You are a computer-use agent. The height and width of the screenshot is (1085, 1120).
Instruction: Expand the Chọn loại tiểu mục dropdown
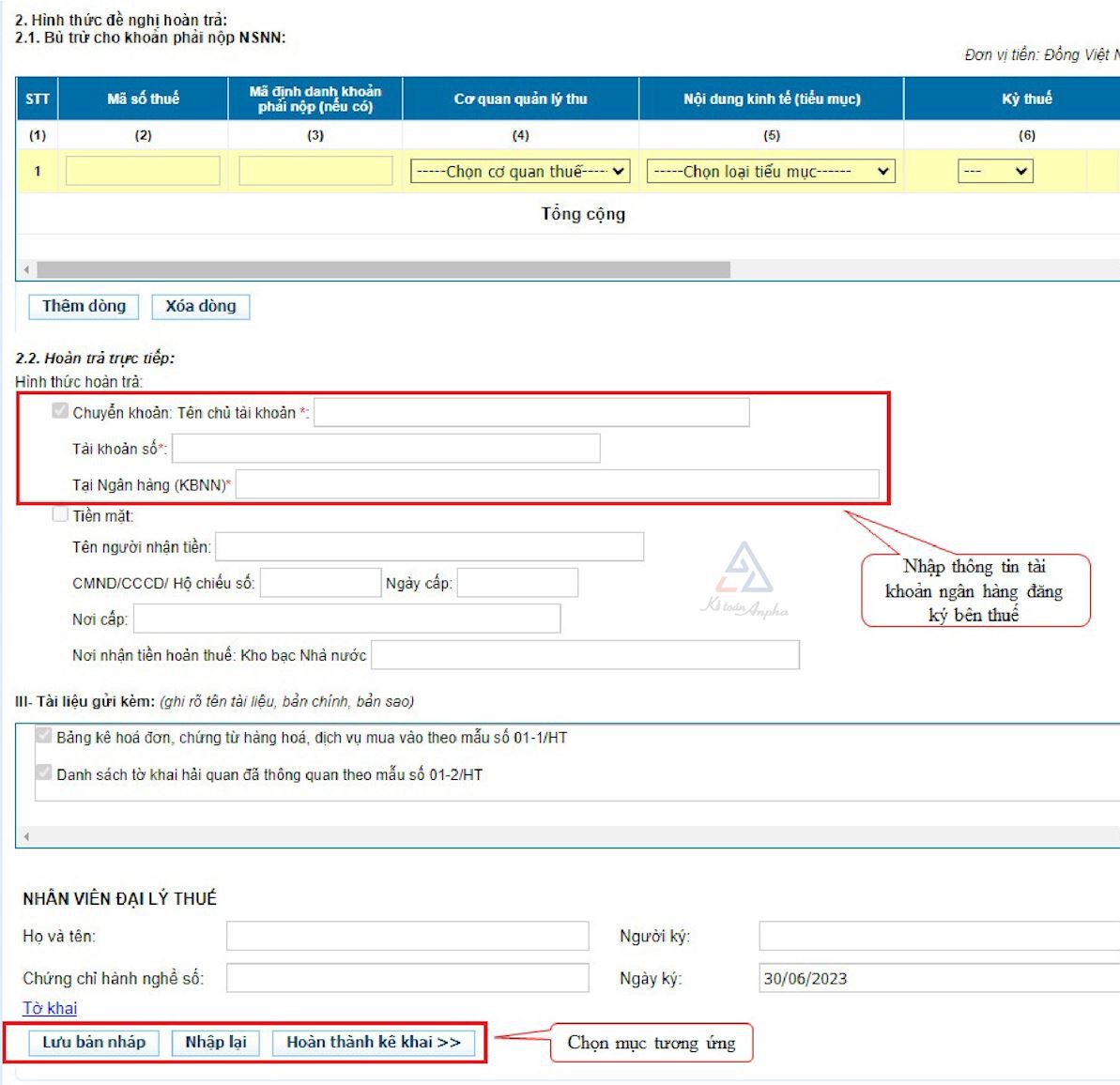point(771,172)
